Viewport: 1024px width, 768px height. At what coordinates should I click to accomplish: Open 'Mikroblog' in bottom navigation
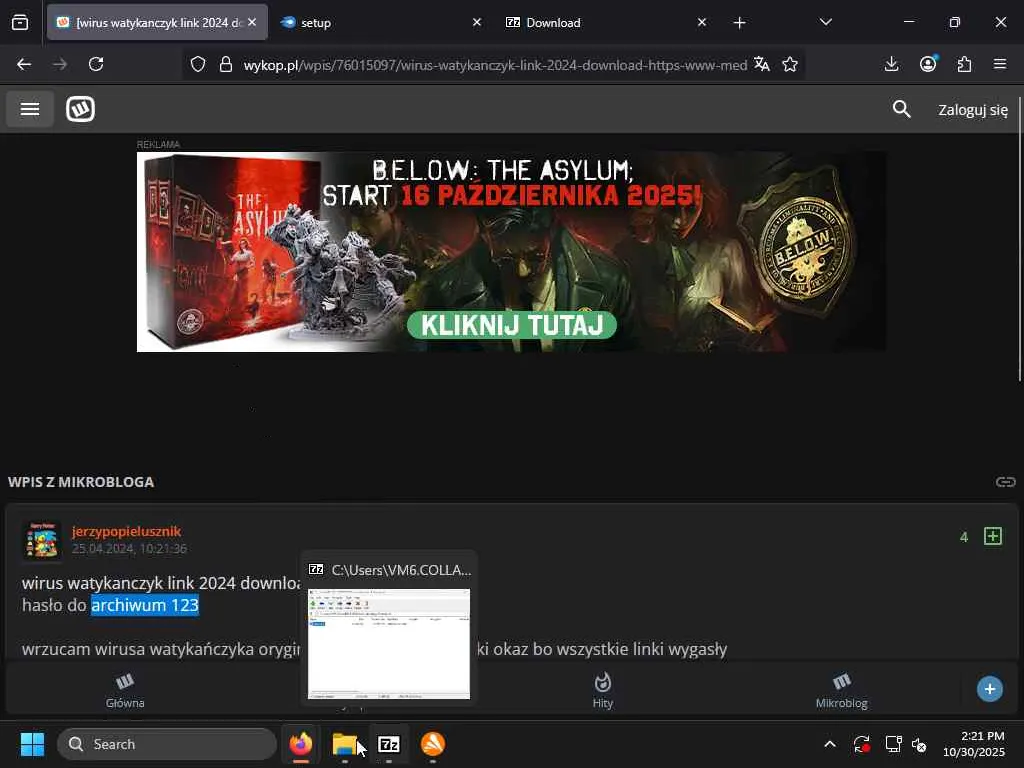point(841,691)
